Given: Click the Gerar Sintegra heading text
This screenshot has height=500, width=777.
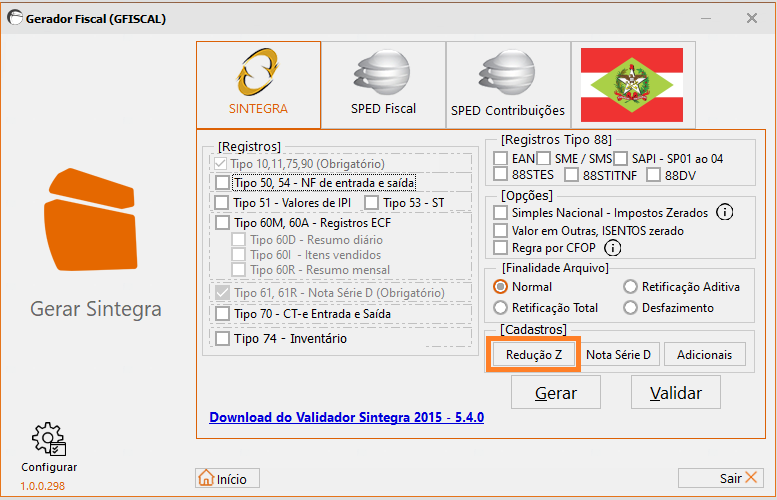Looking at the screenshot, I should click(x=96, y=309).
